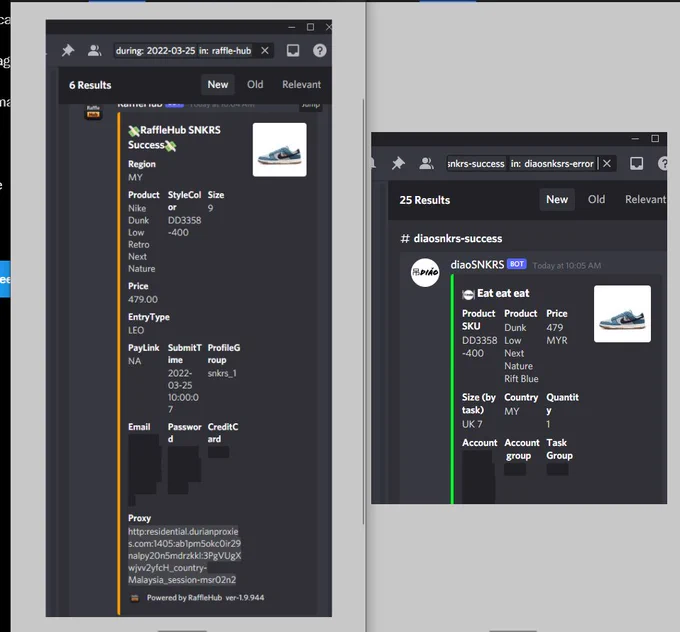Click the in: diaosnkrs-error search filter

(552, 164)
